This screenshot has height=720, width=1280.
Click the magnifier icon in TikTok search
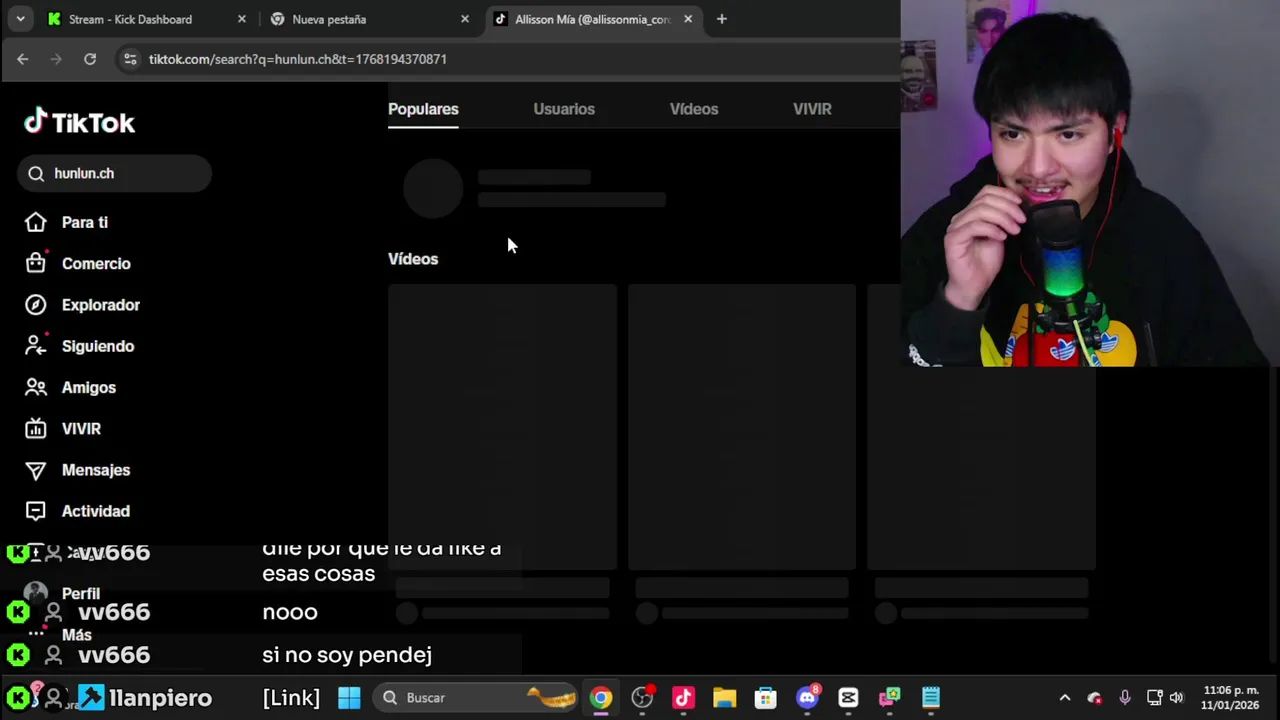36,173
